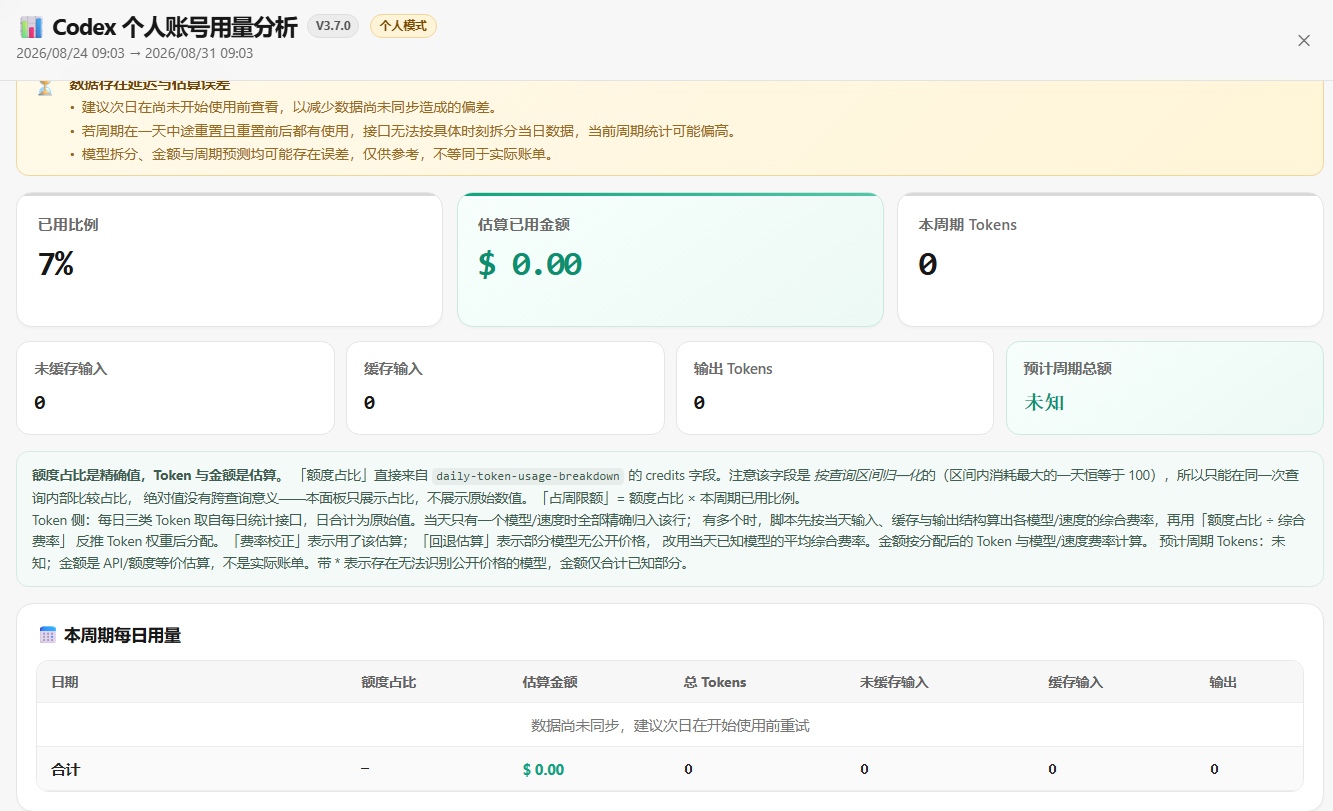Click the 0 value in the 缓存输入 card
1333x811 pixels.
(370, 403)
